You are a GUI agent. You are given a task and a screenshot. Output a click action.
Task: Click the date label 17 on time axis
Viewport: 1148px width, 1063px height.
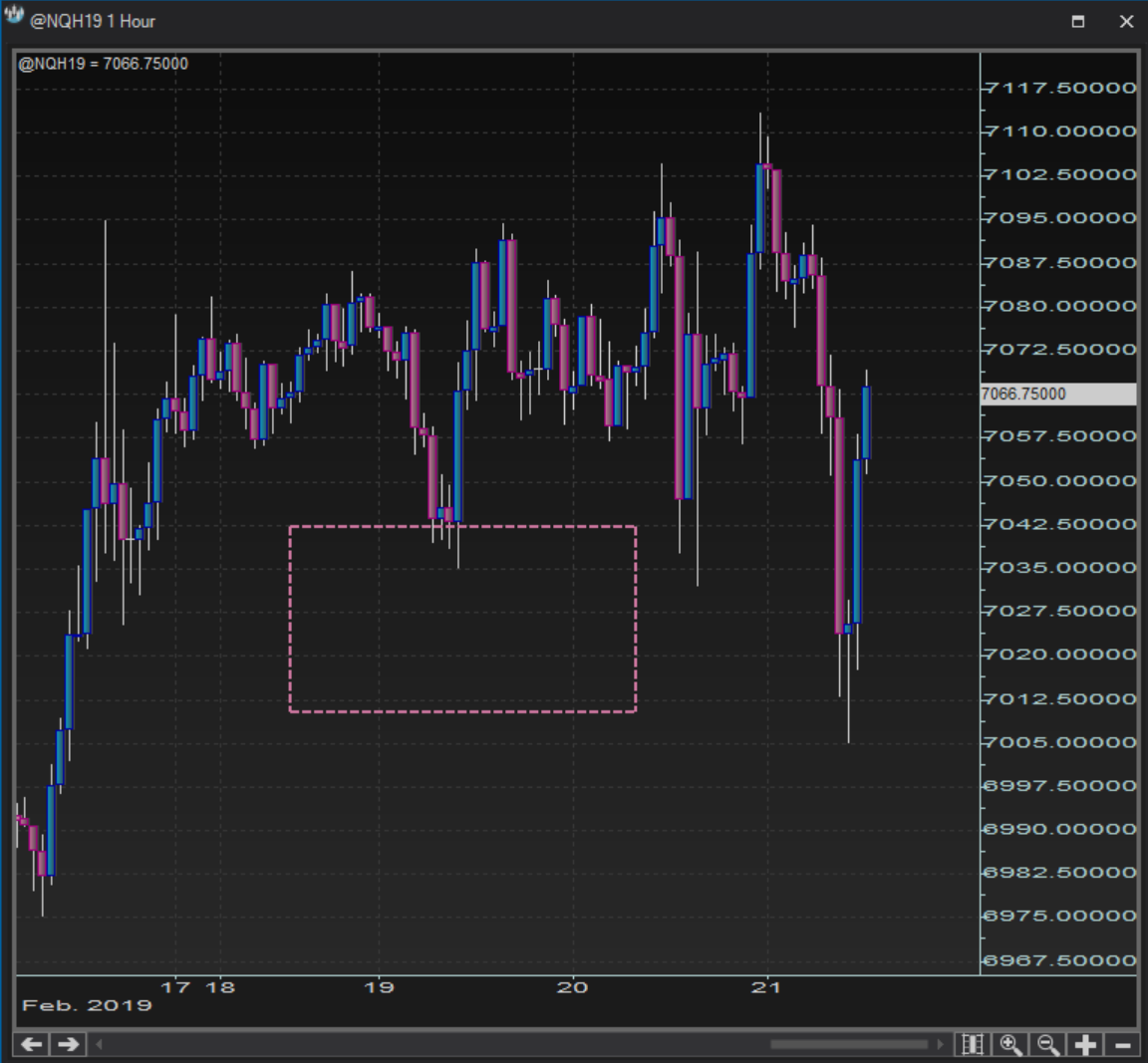[x=175, y=987]
